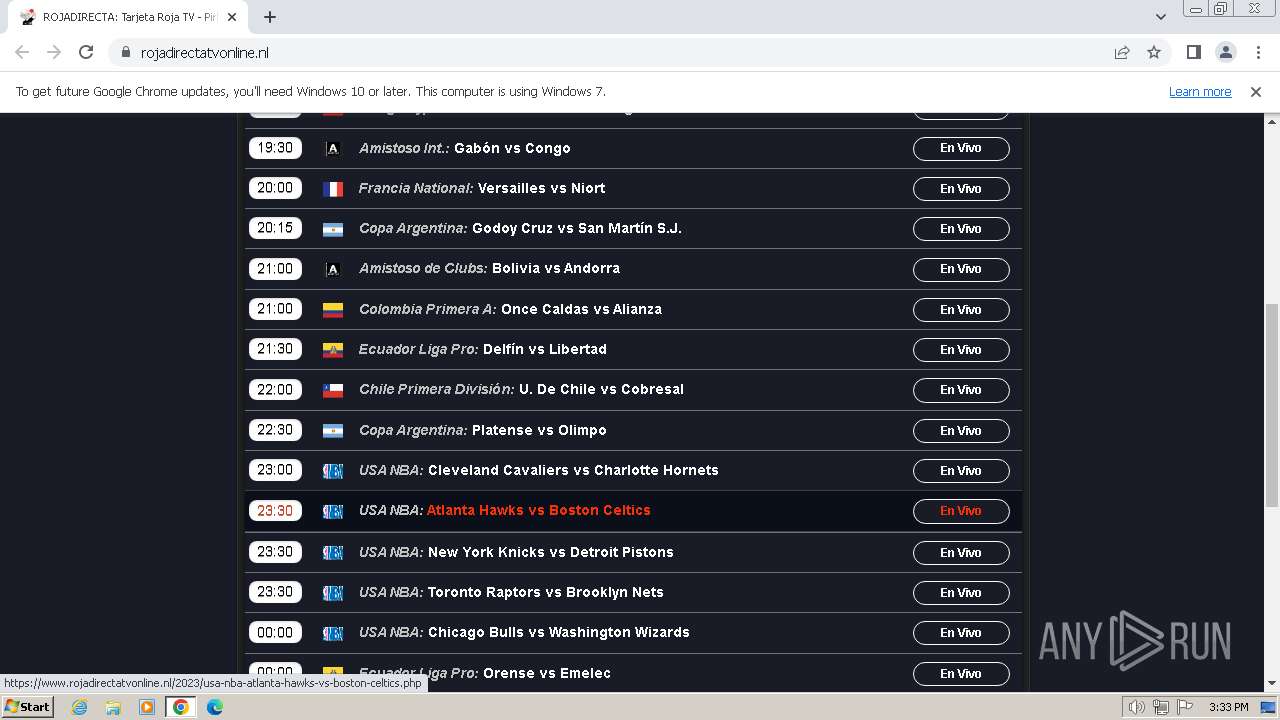The width and height of the screenshot is (1280, 720).
Task: Click the Argentina flag icon beside Godoy Cruz
Action: [333, 229]
